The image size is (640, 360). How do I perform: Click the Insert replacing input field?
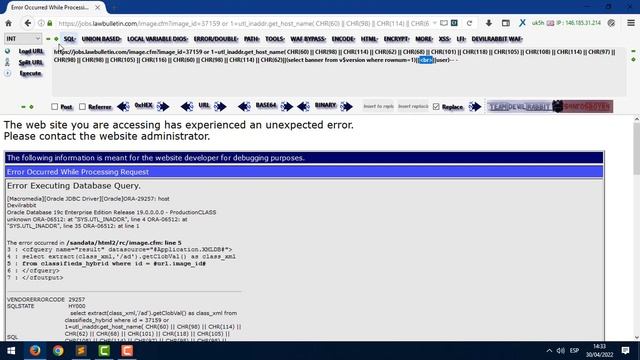[413, 107]
